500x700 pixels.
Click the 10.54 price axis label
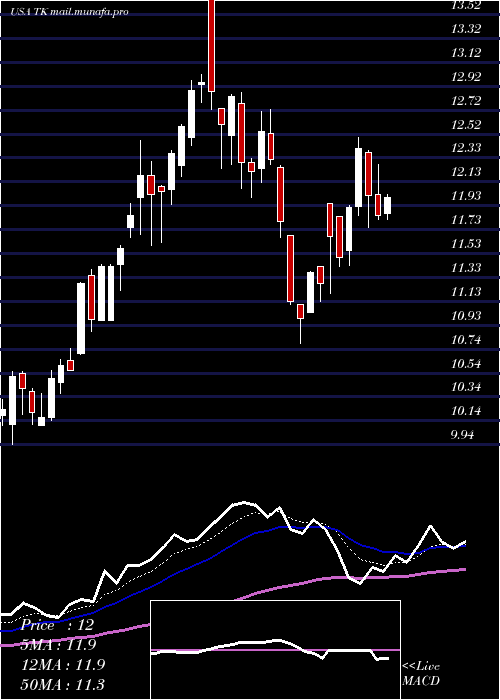tap(466, 364)
